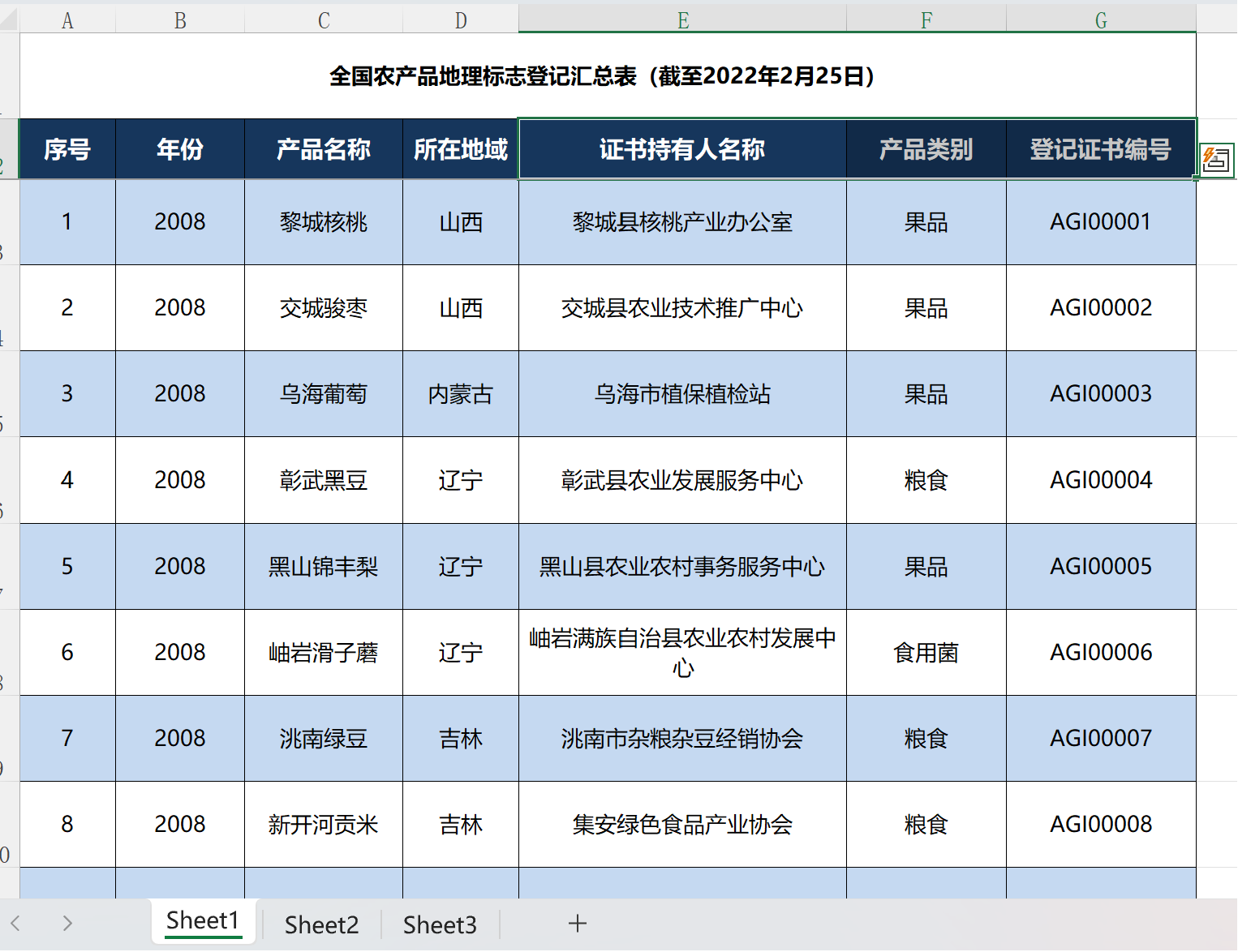Select certificate number AGI00008
Viewport: 1238px width, 952px height.
tap(1101, 825)
